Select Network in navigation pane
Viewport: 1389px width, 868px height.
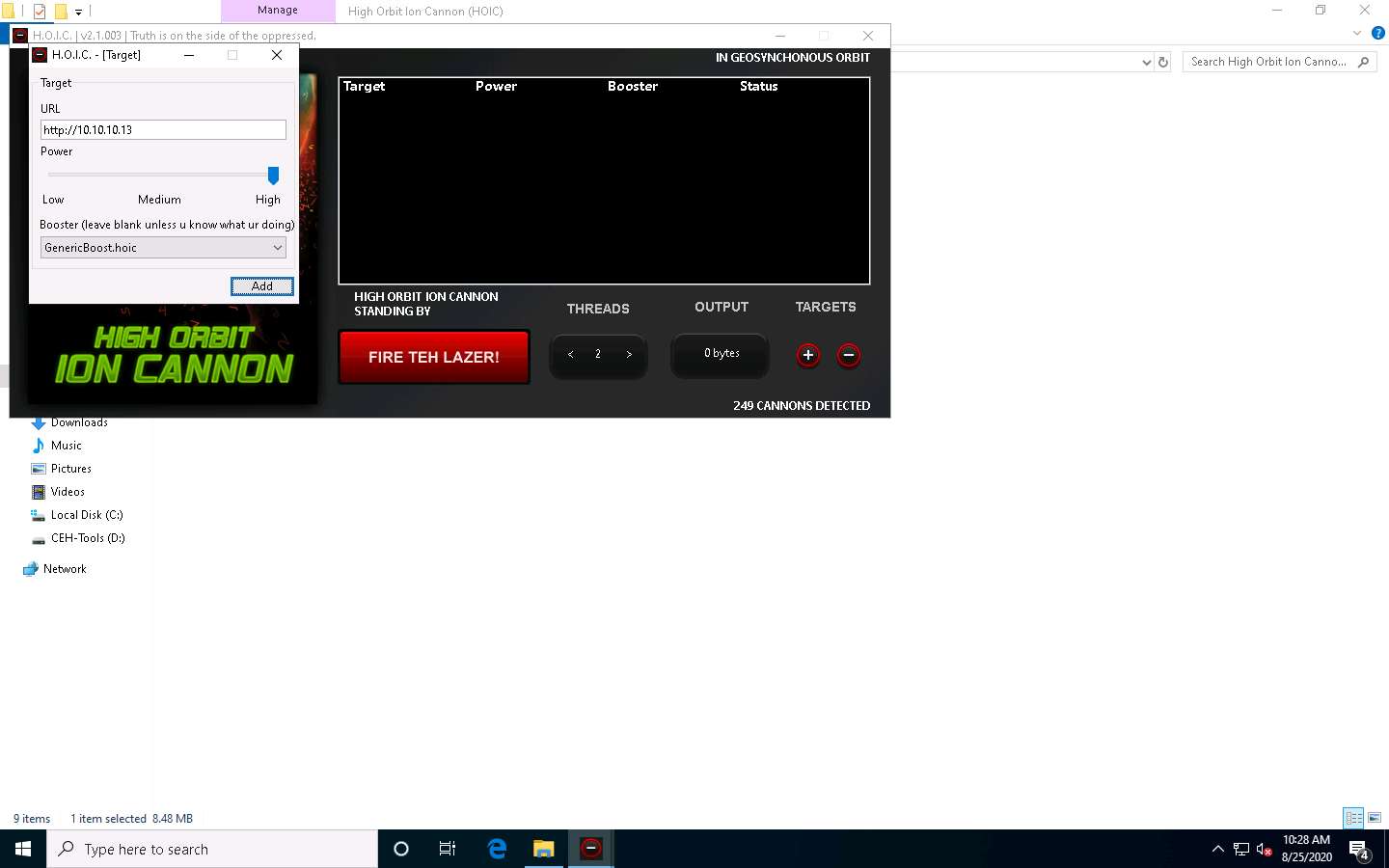pyautogui.click(x=65, y=569)
